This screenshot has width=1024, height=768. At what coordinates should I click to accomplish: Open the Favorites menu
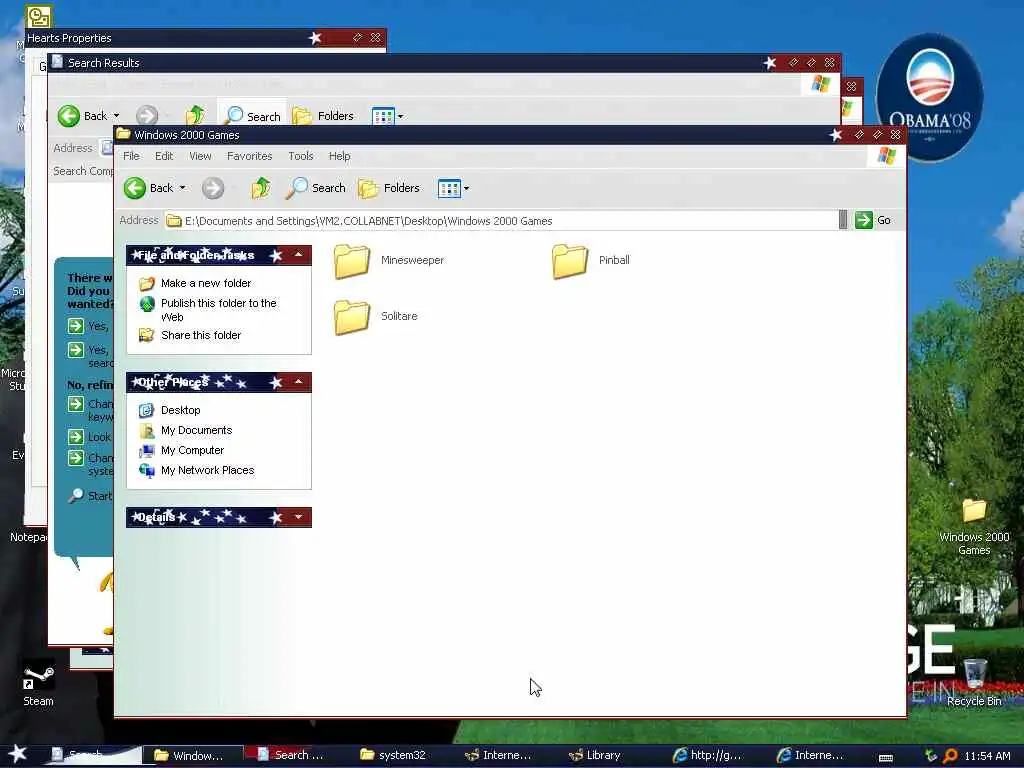coord(249,156)
